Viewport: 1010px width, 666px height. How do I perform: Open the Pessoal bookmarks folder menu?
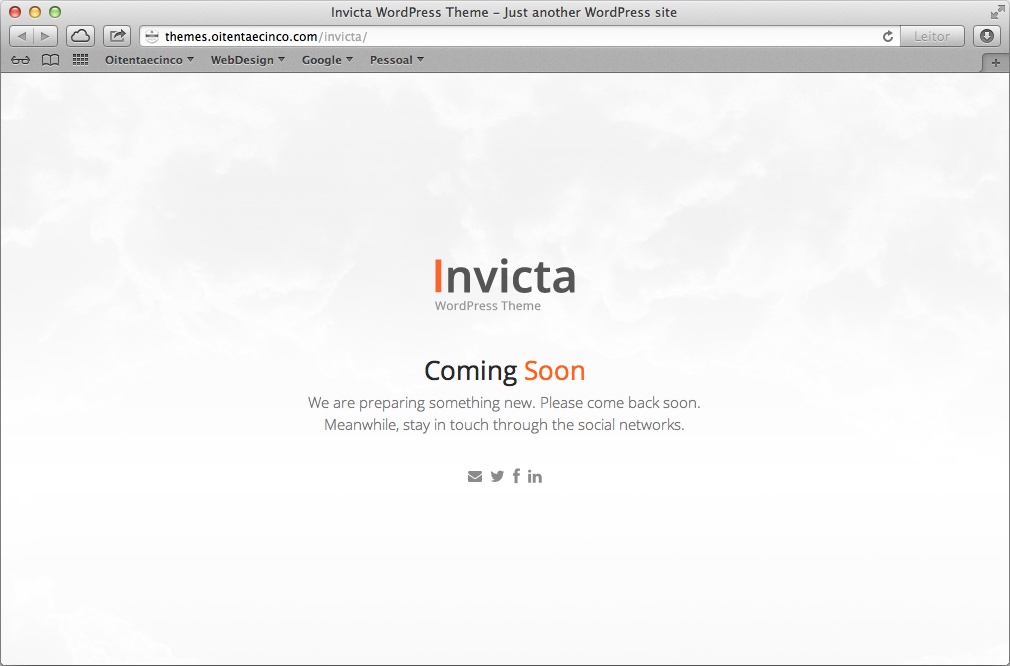coord(396,60)
